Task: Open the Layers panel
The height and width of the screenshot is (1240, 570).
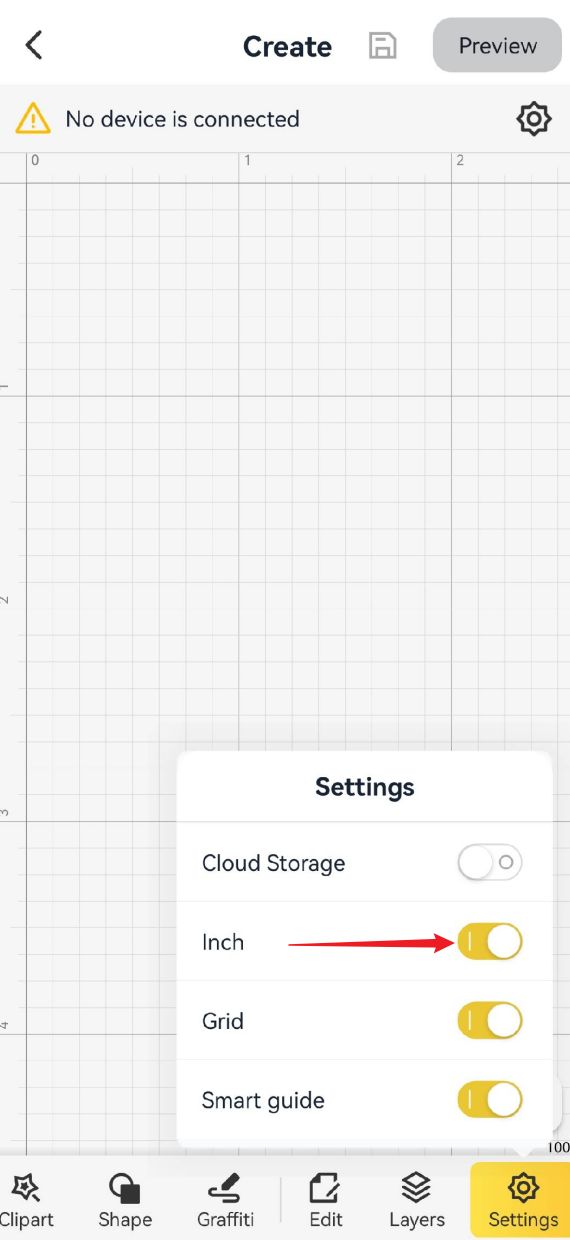Action: (417, 1201)
